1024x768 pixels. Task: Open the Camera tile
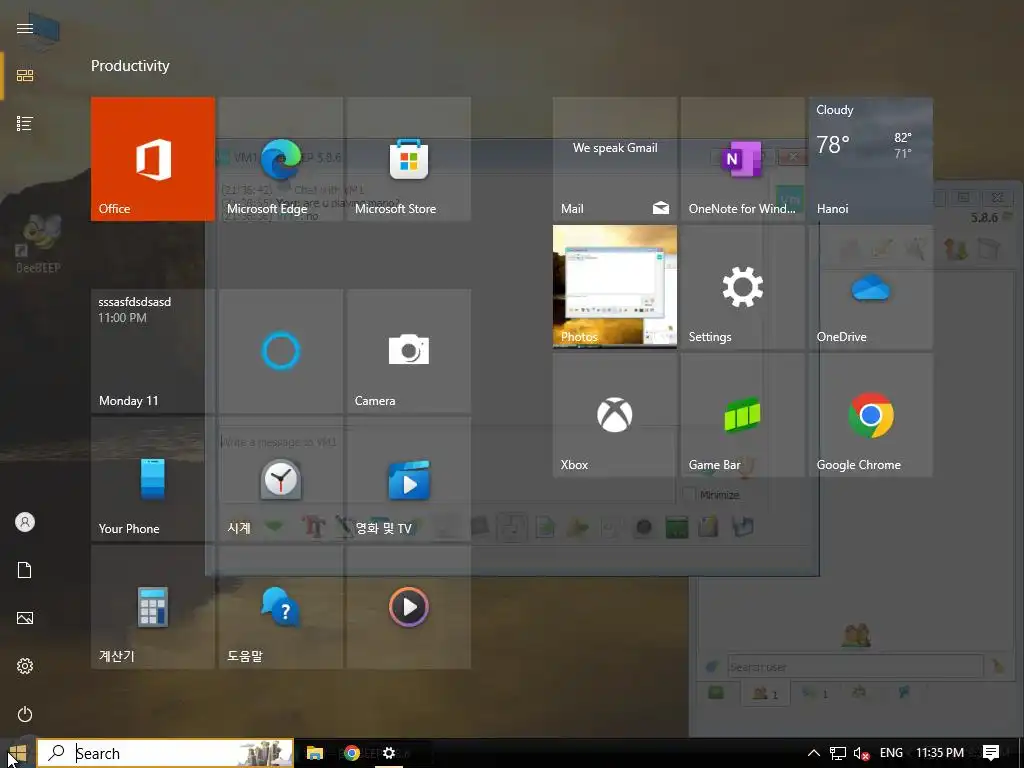(x=409, y=351)
